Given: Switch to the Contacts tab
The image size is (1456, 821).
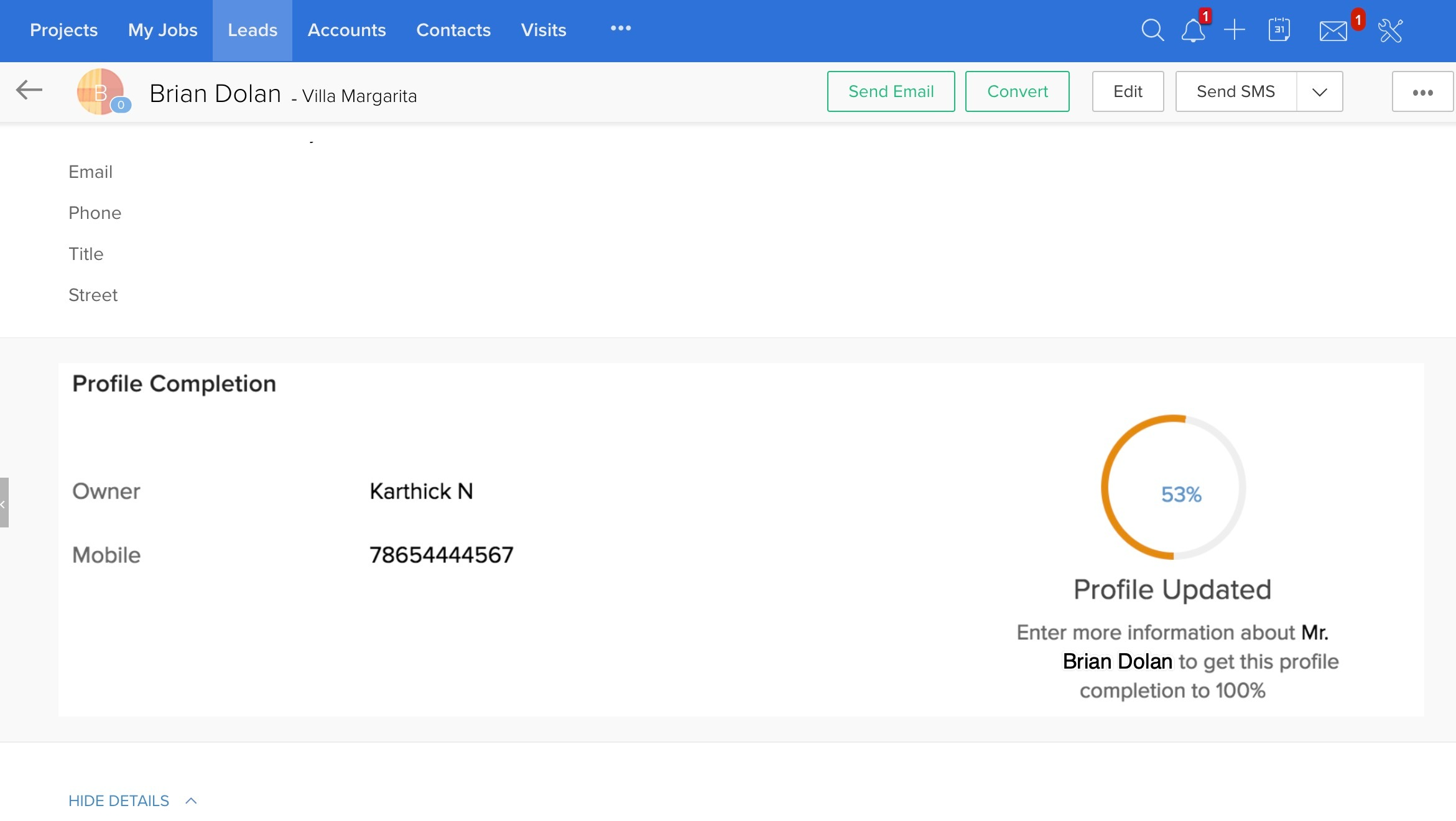Looking at the screenshot, I should [453, 30].
